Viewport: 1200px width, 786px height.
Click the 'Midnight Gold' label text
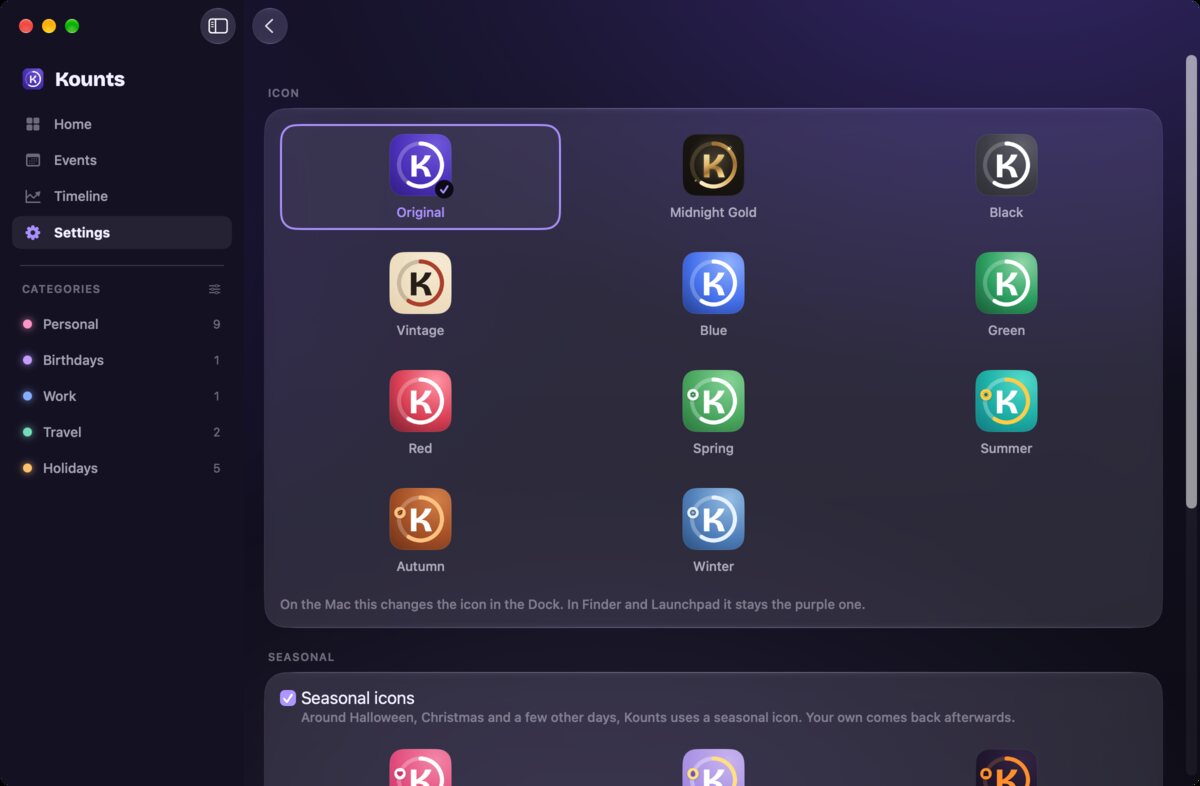coord(713,212)
